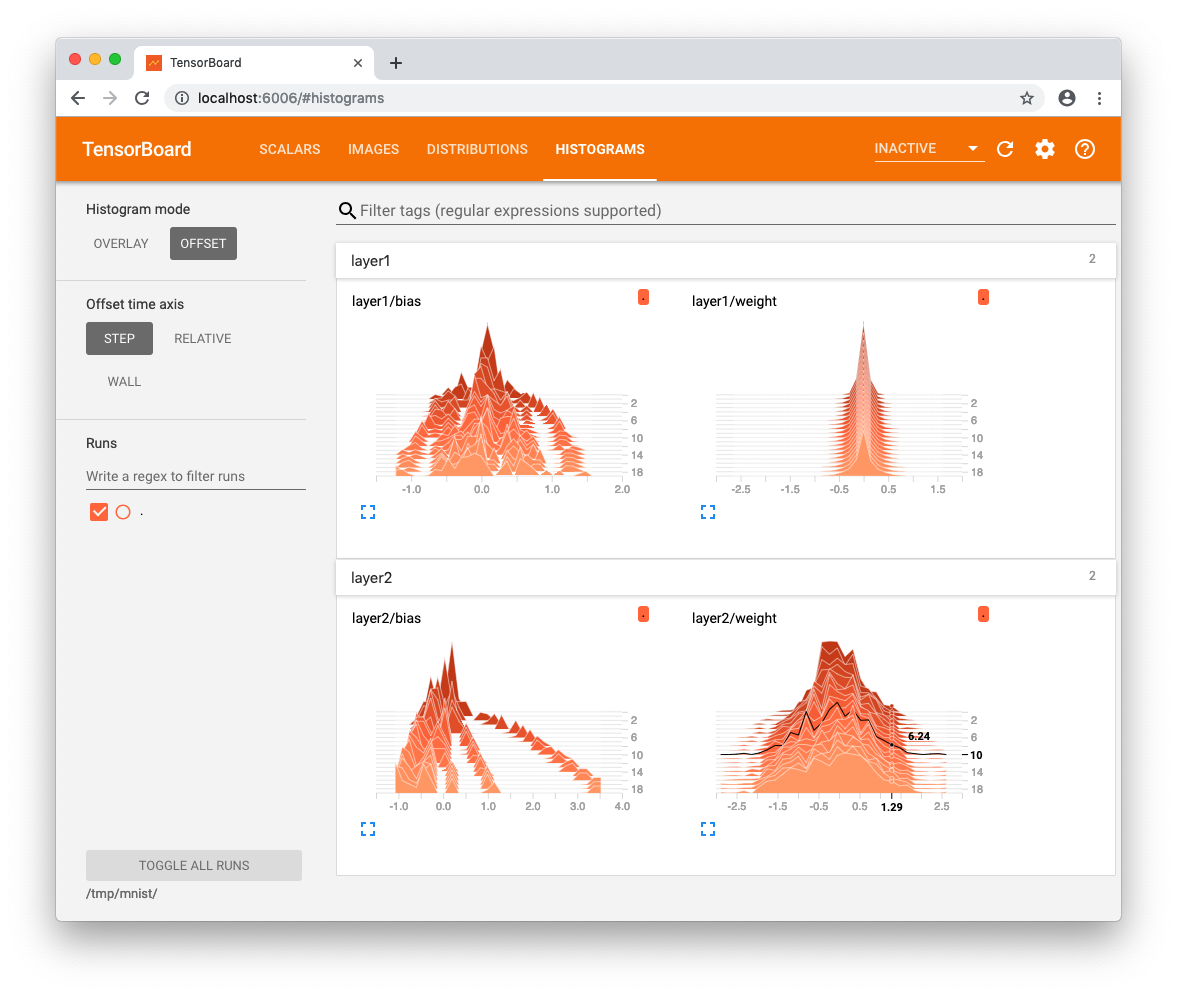This screenshot has height=995, width=1177.
Task: Click the /tmp/mnist/ log directory text
Action: coord(122,893)
